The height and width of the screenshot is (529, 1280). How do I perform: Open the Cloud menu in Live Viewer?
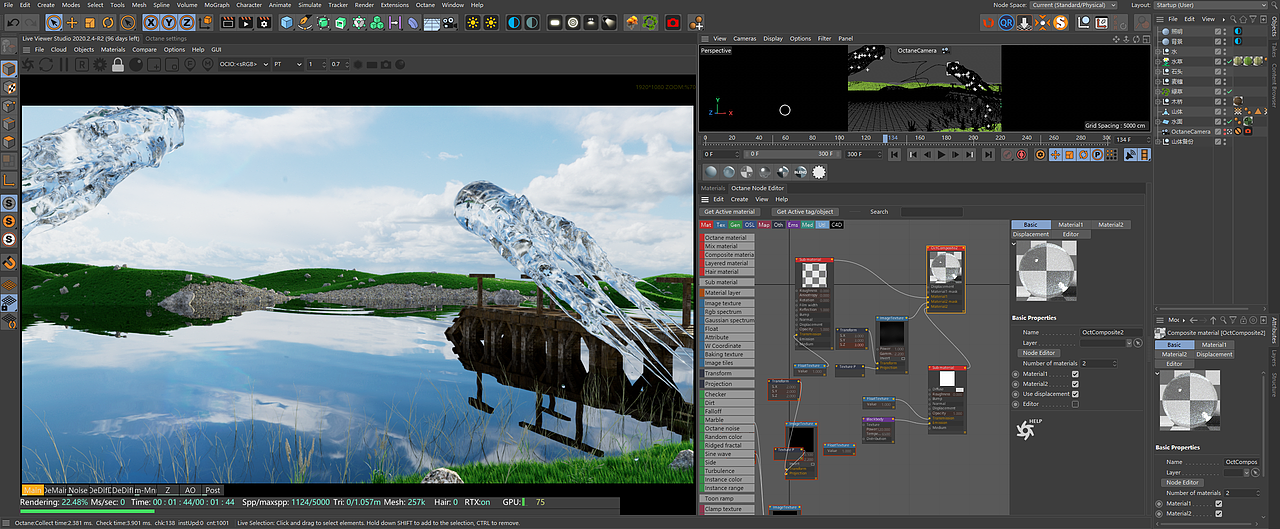point(58,49)
